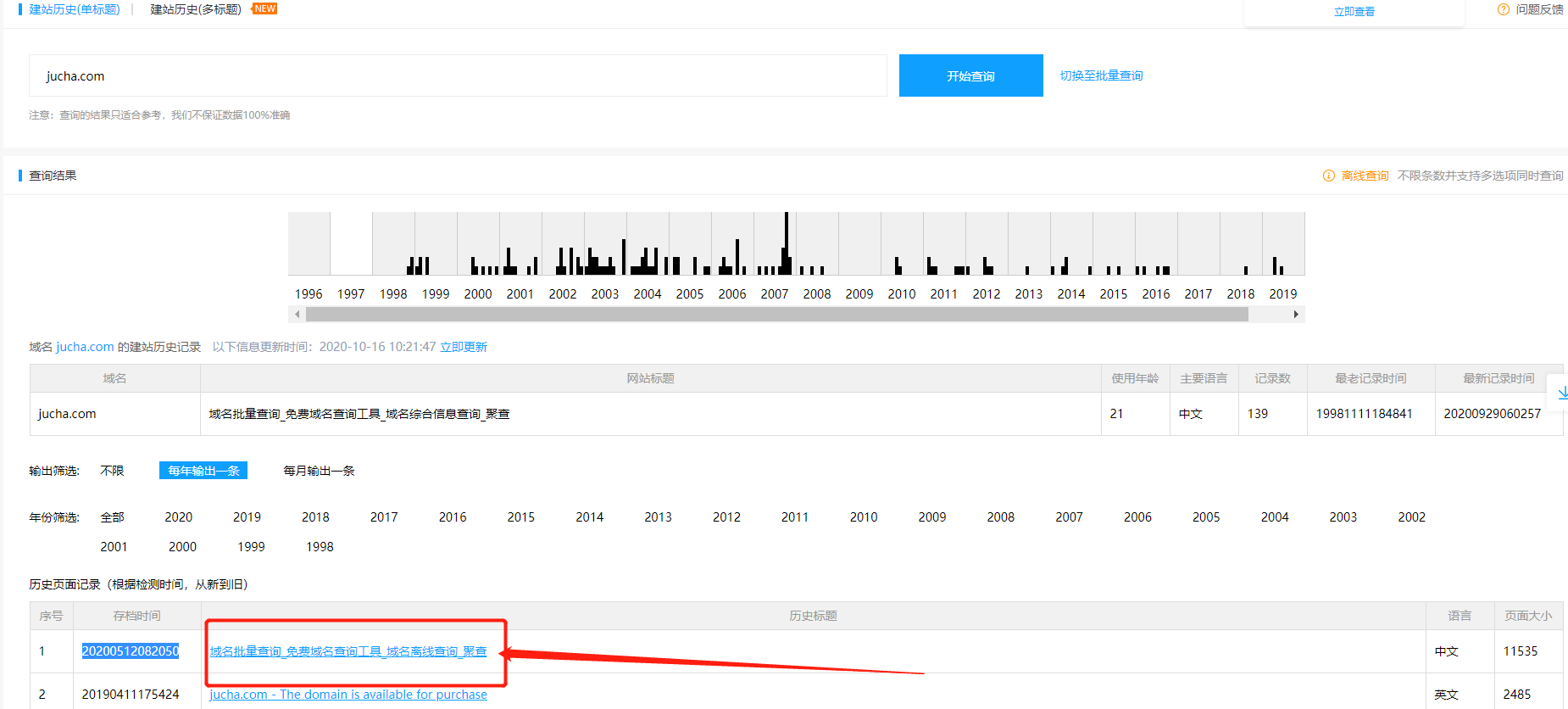The width and height of the screenshot is (1568, 709).
Task: Click the question mark icon beside 问题反馈
Action: click(x=1504, y=9)
